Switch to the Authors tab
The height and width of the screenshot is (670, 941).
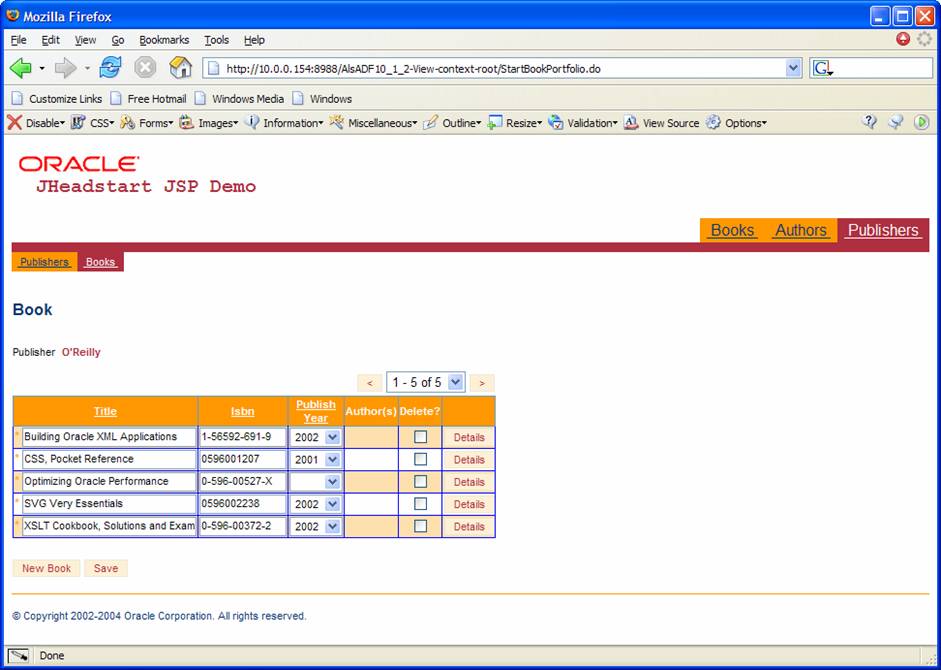coord(800,230)
